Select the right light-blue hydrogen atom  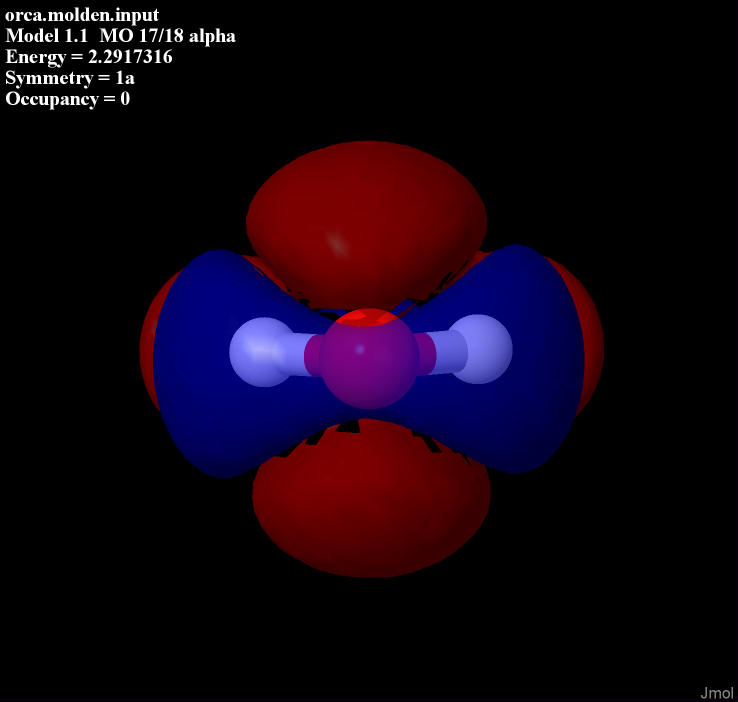pyautogui.click(x=479, y=349)
